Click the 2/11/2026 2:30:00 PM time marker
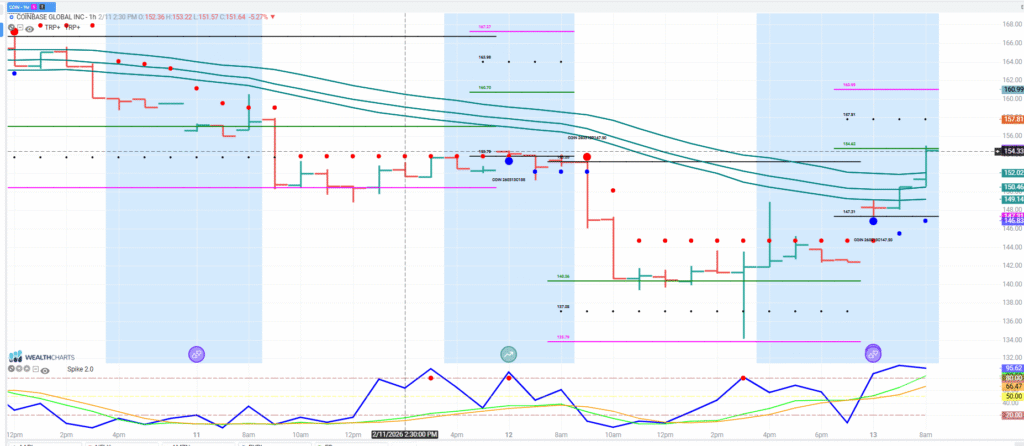 pos(405,434)
